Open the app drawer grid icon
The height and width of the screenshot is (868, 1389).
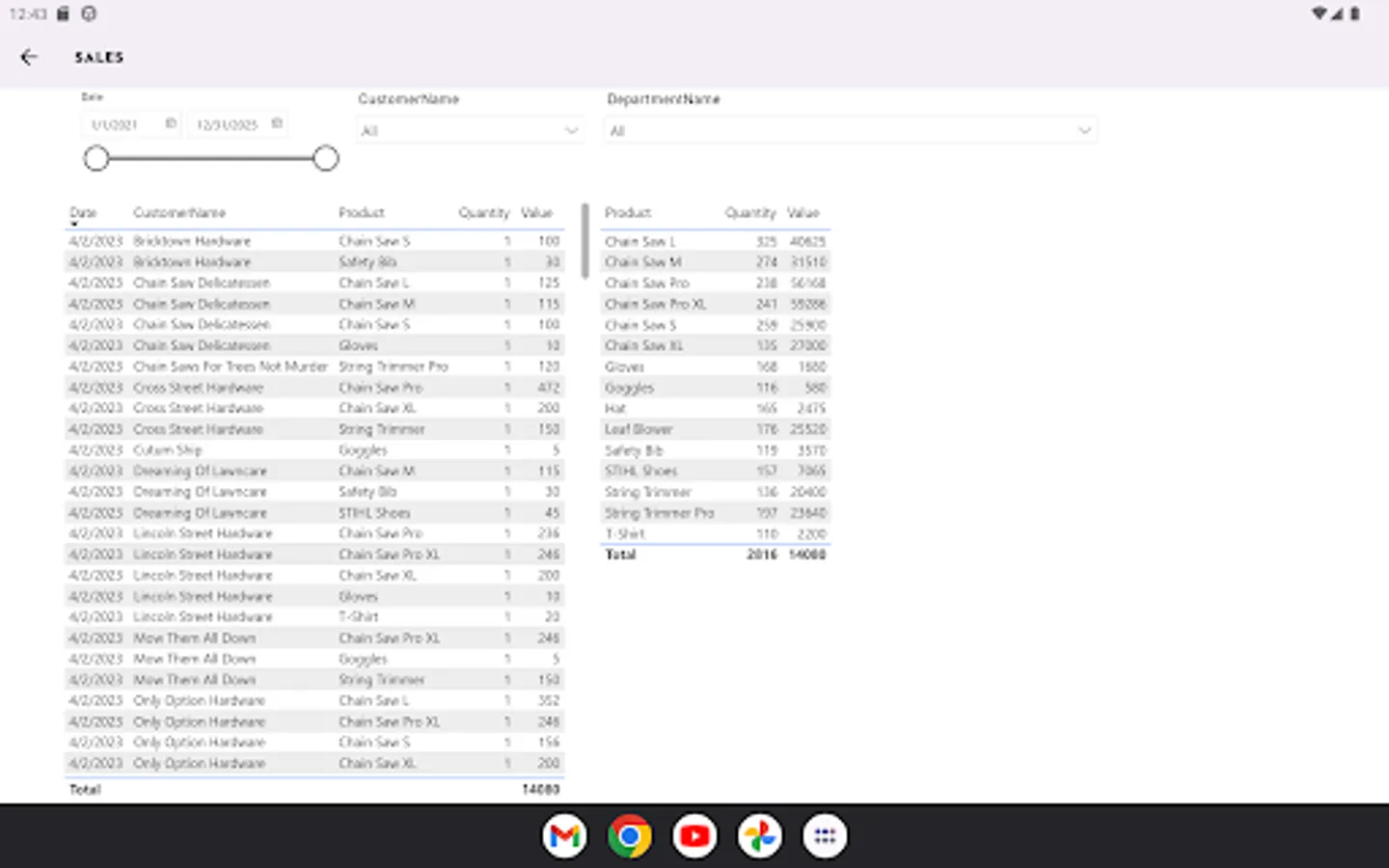coord(825,836)
